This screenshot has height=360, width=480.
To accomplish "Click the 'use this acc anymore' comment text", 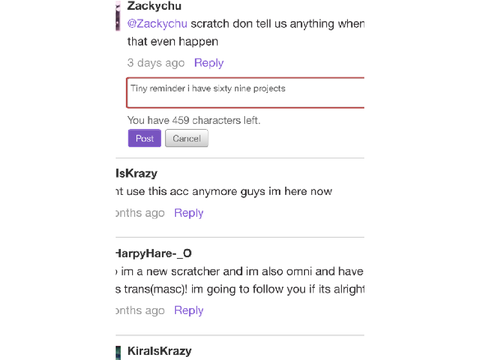I will pos(224,191).
